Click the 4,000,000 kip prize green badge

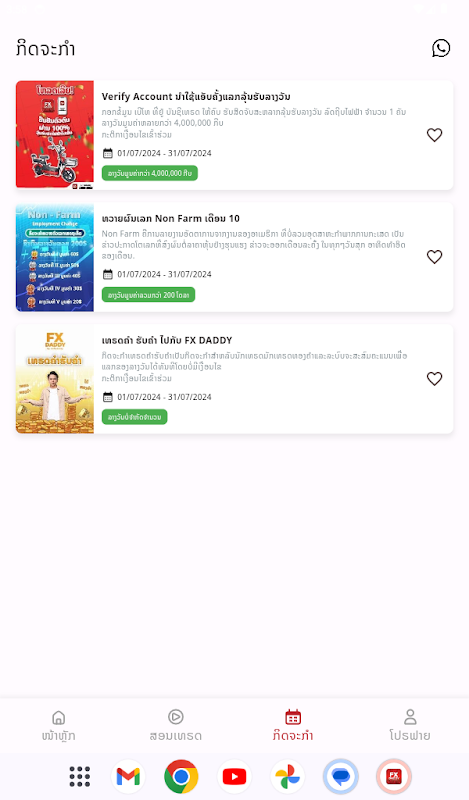pyautogui.click(x=150, y=173)
